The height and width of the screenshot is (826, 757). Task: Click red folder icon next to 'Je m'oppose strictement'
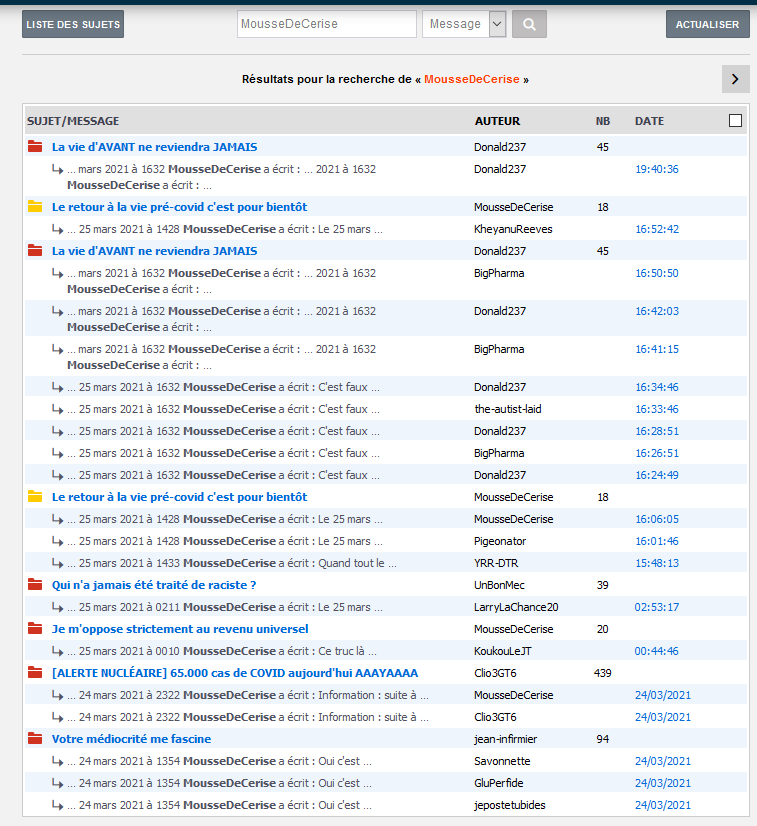pos(35,629)
